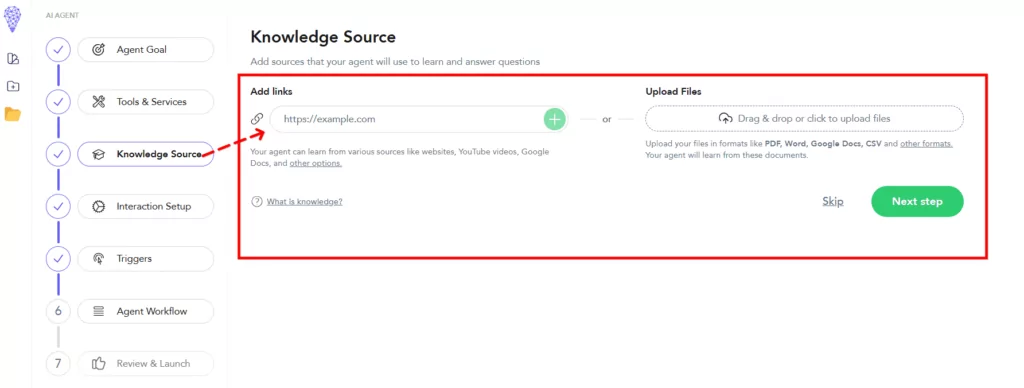1024x388 pixels.
Task: Click the checkmark circle beside Triggers
Action: pos(58,259)
